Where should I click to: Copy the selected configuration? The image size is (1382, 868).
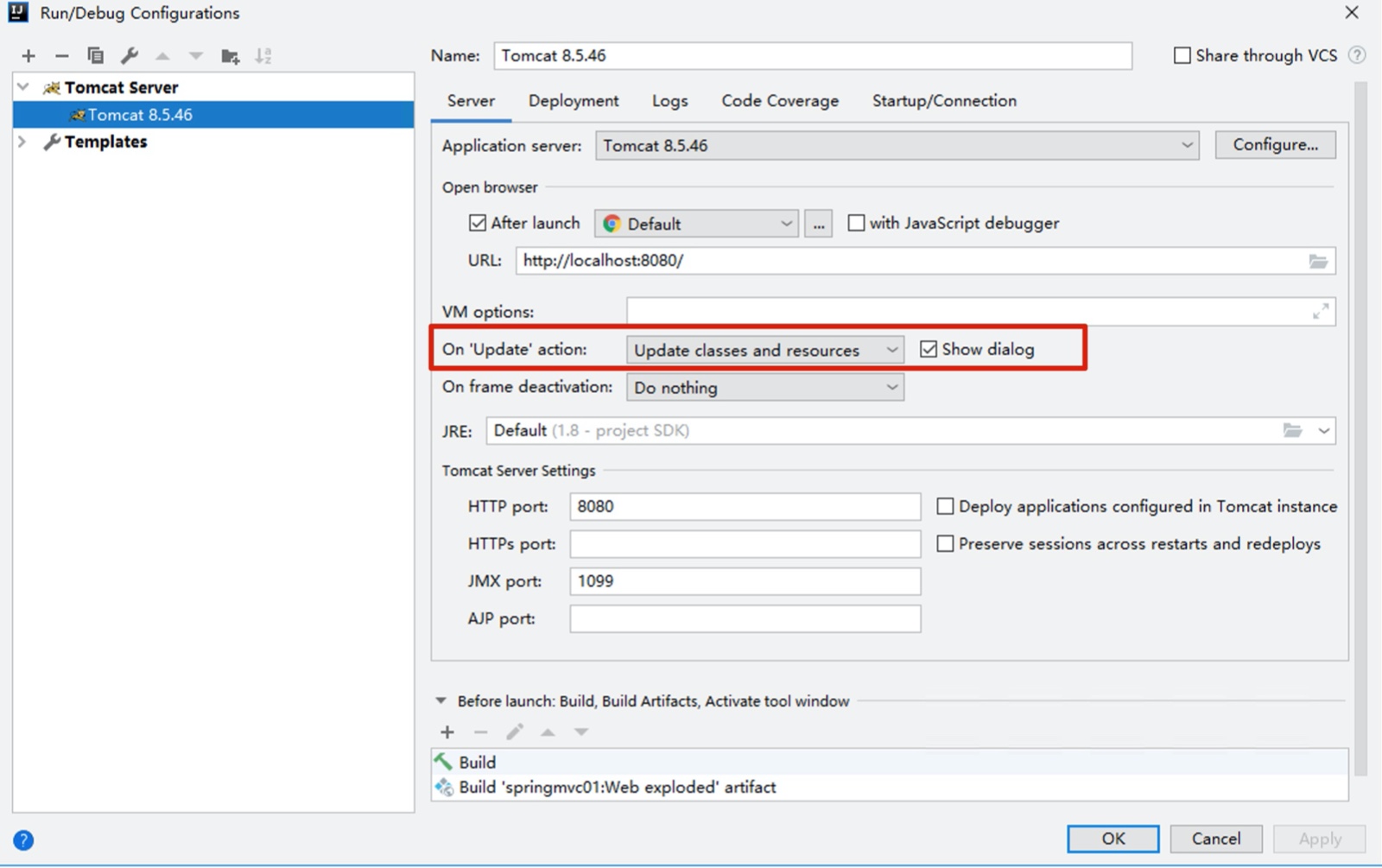[96, 56]
